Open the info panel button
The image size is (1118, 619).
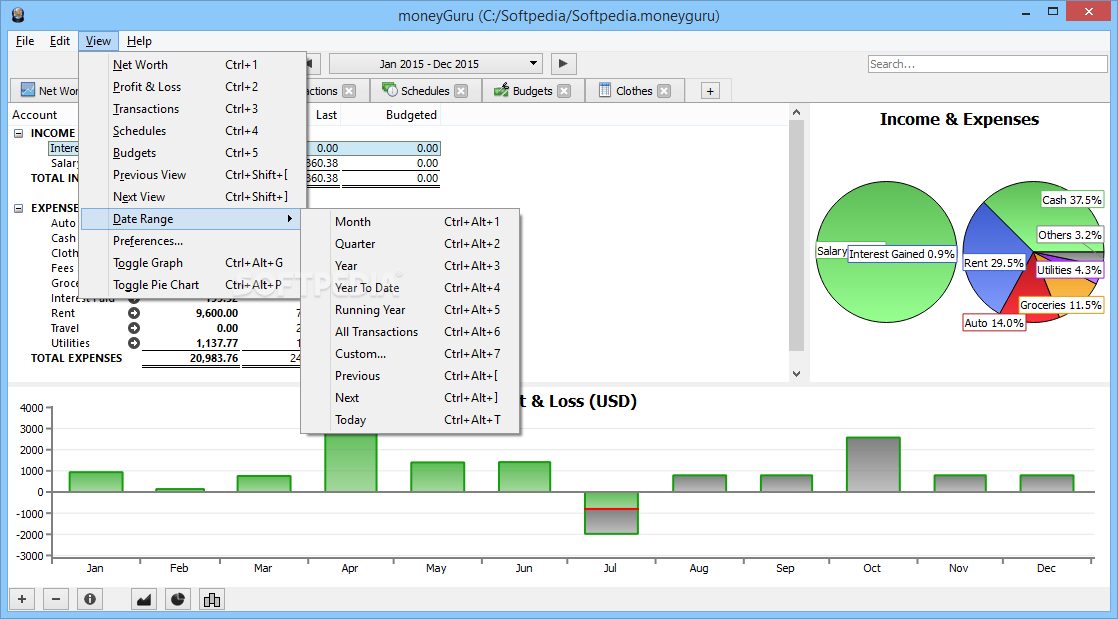click(x=90, y=599)
